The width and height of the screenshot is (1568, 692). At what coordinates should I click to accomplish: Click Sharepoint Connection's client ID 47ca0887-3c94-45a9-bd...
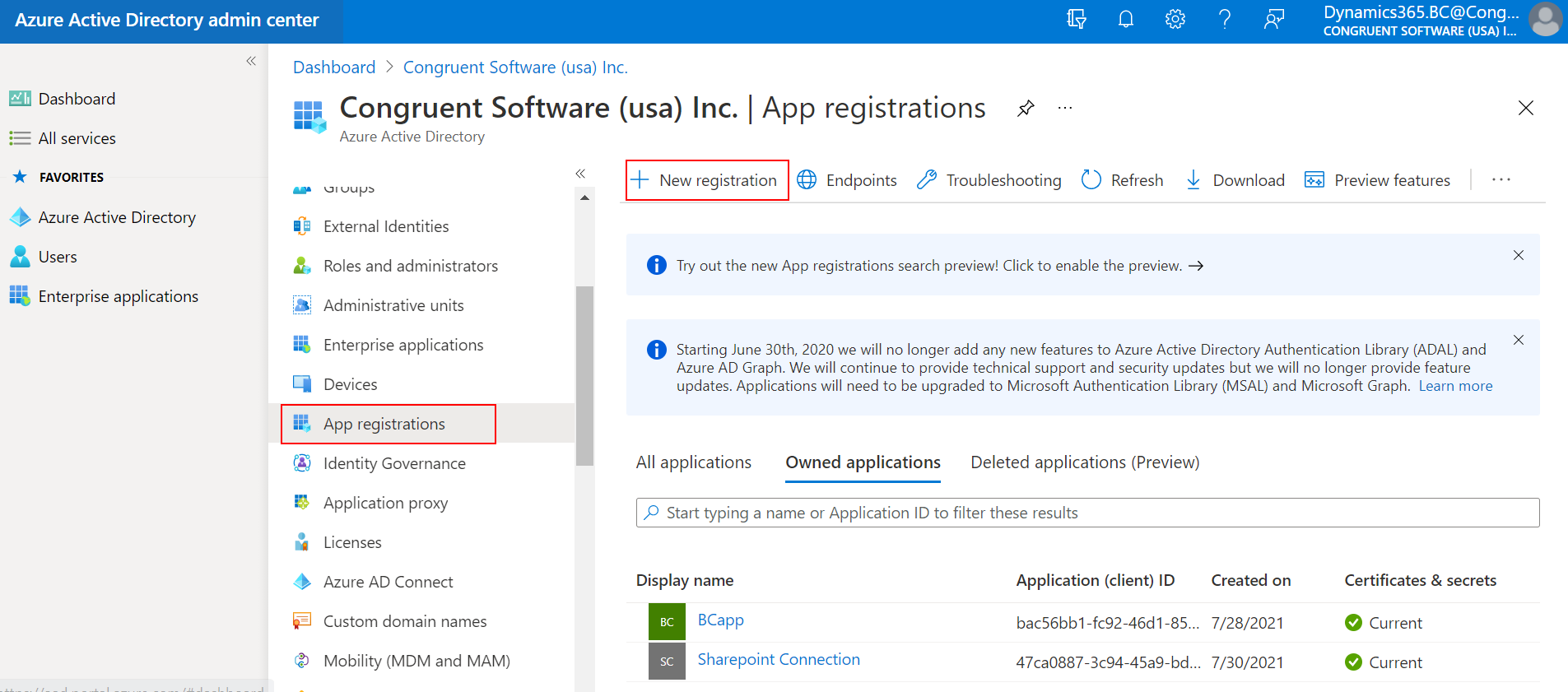click(x=1108, y=662)
